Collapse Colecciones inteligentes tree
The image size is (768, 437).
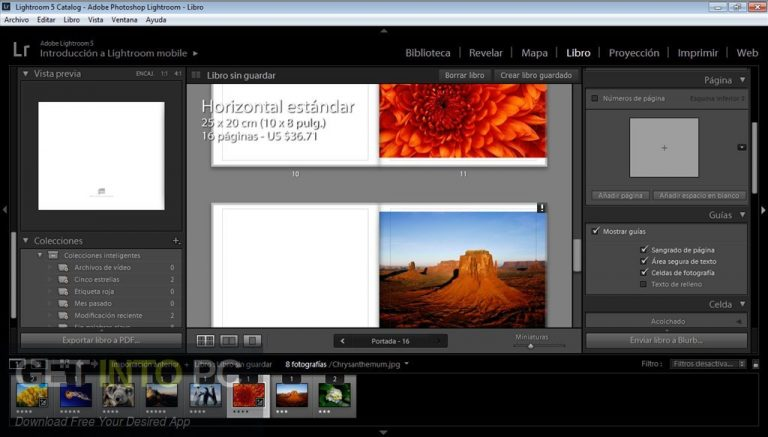[x=40, y=255]
